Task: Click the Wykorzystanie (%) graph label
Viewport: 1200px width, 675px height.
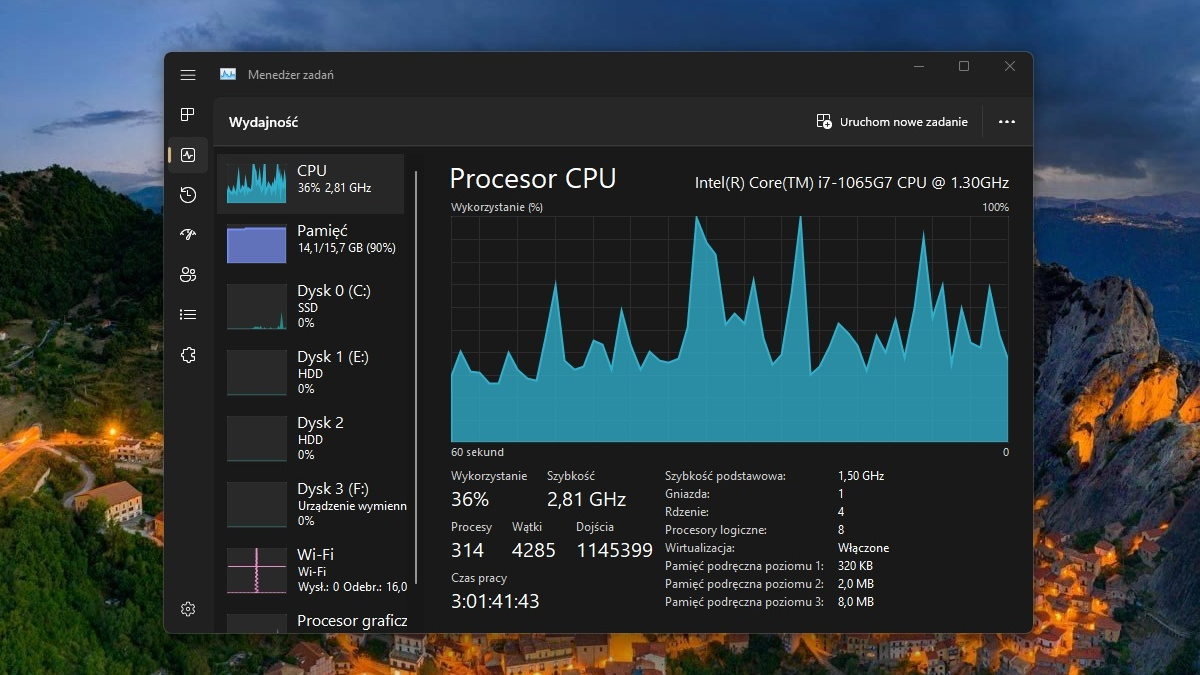Action: 497,207
